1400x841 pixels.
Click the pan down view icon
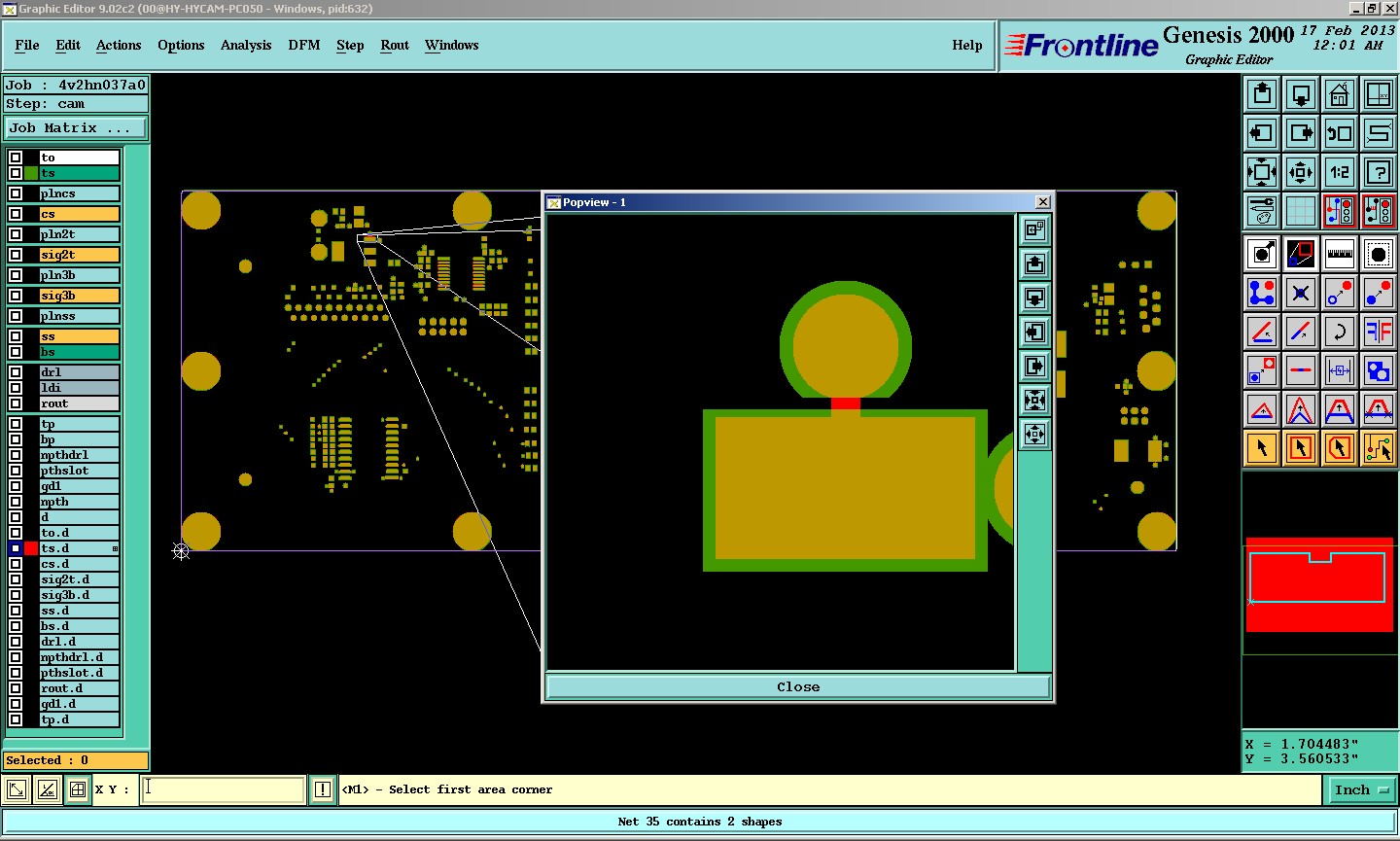(1301, 94)
